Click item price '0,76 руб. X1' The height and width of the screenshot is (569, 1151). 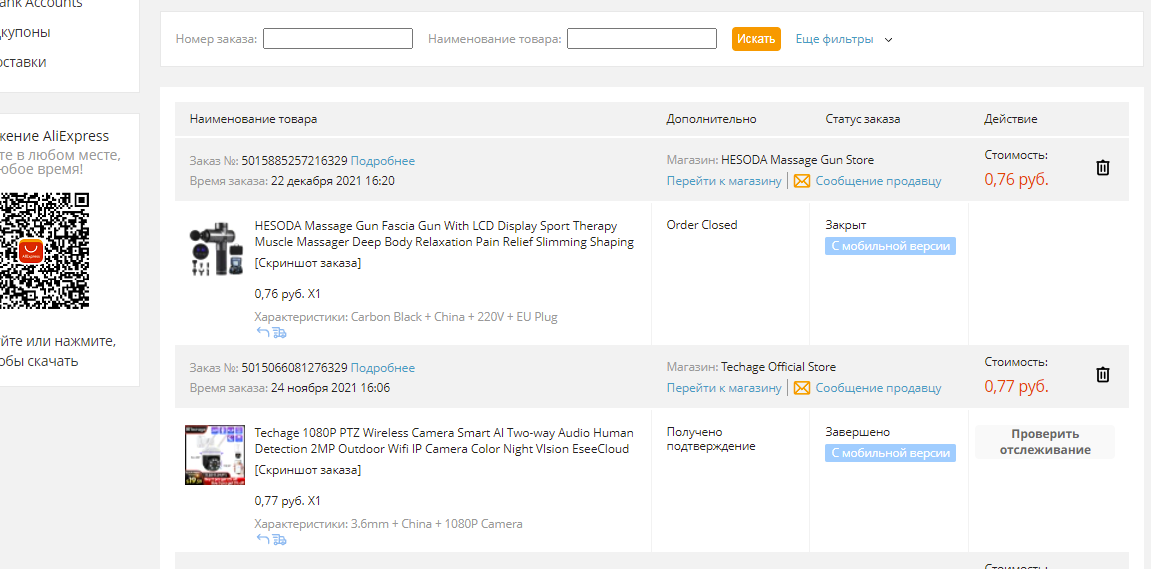click(288, 294)
